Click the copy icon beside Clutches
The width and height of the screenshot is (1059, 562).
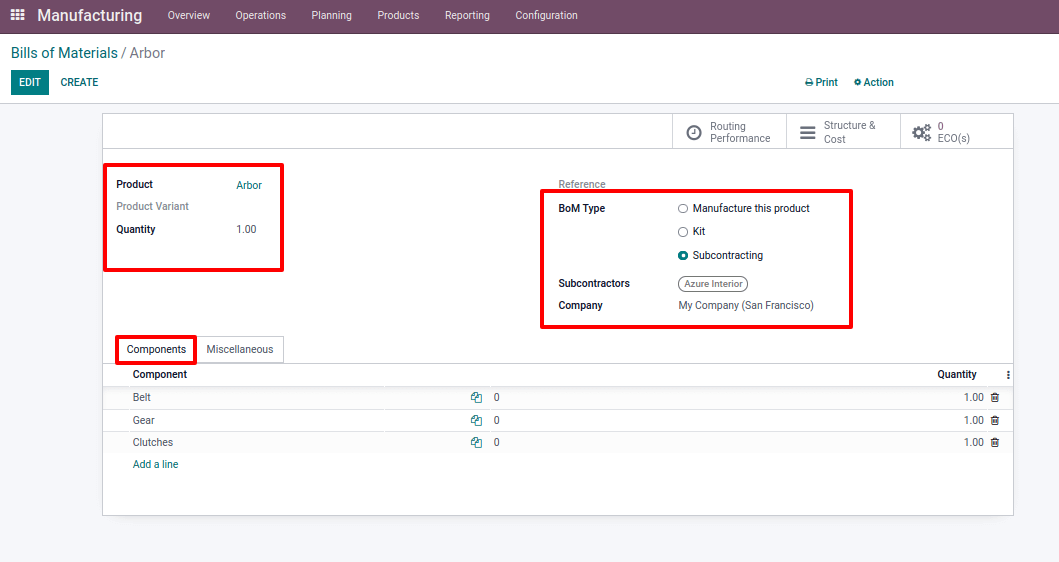pos(476,443)
